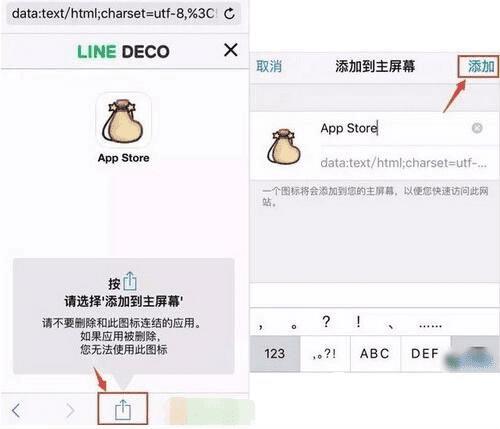Reload the page with the refresh icon
This screenshot has width=500, height=429.
coord(229,14)
